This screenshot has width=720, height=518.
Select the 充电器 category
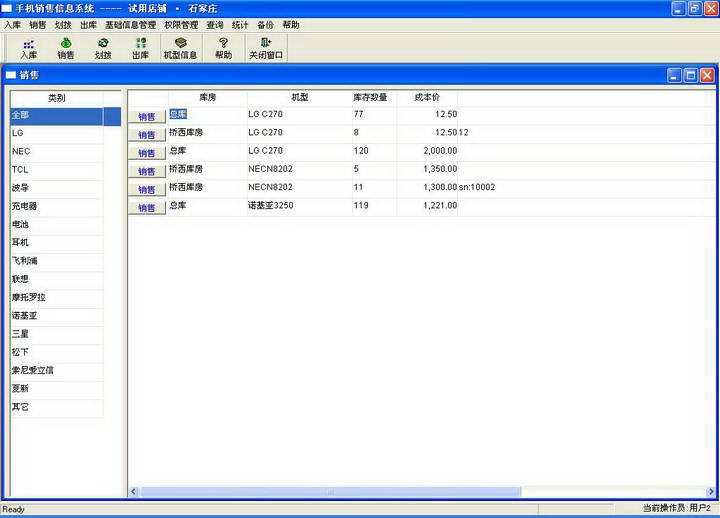tap(56, 207)
